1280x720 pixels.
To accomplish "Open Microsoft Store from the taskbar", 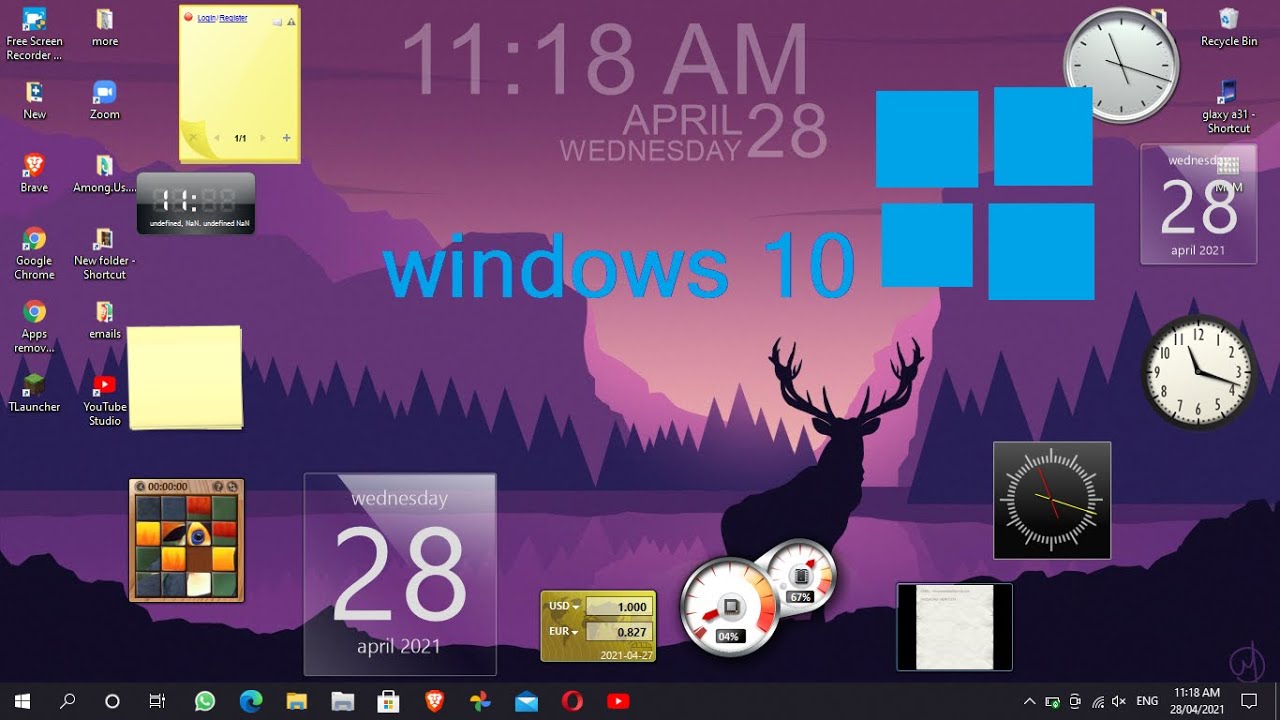I will coord(388,701).
